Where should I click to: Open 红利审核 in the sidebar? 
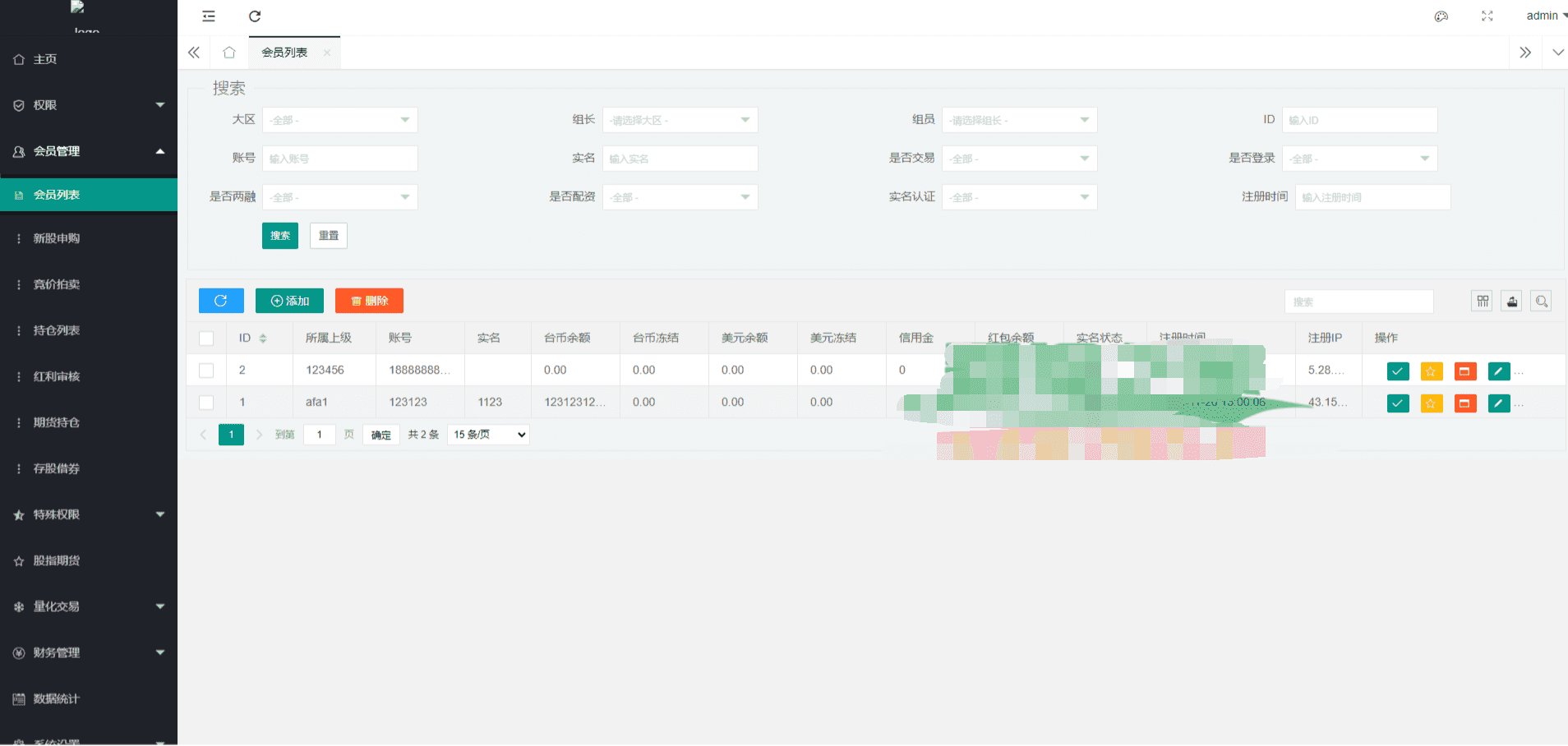point(89,376)
